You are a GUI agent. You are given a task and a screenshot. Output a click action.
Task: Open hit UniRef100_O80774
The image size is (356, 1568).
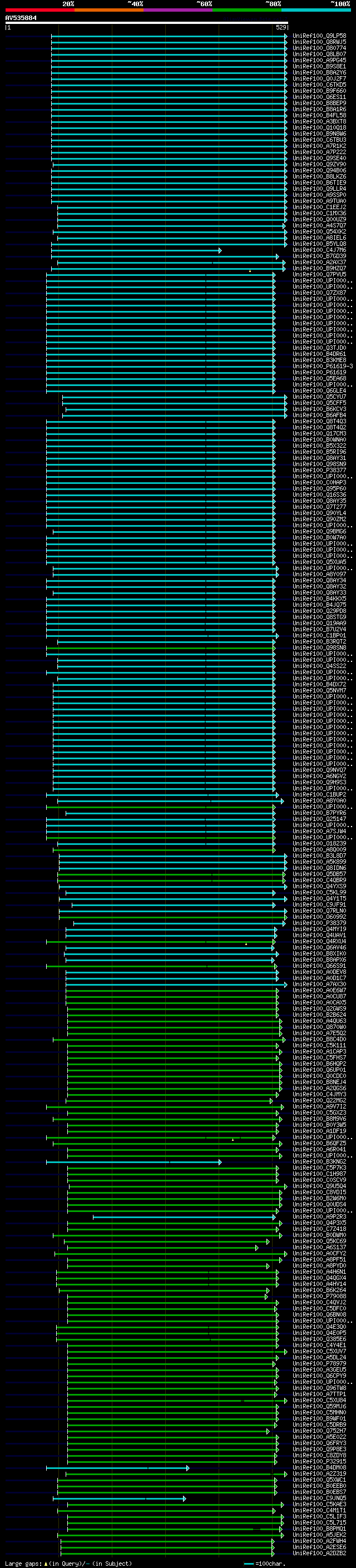click(x=319, y=48)
